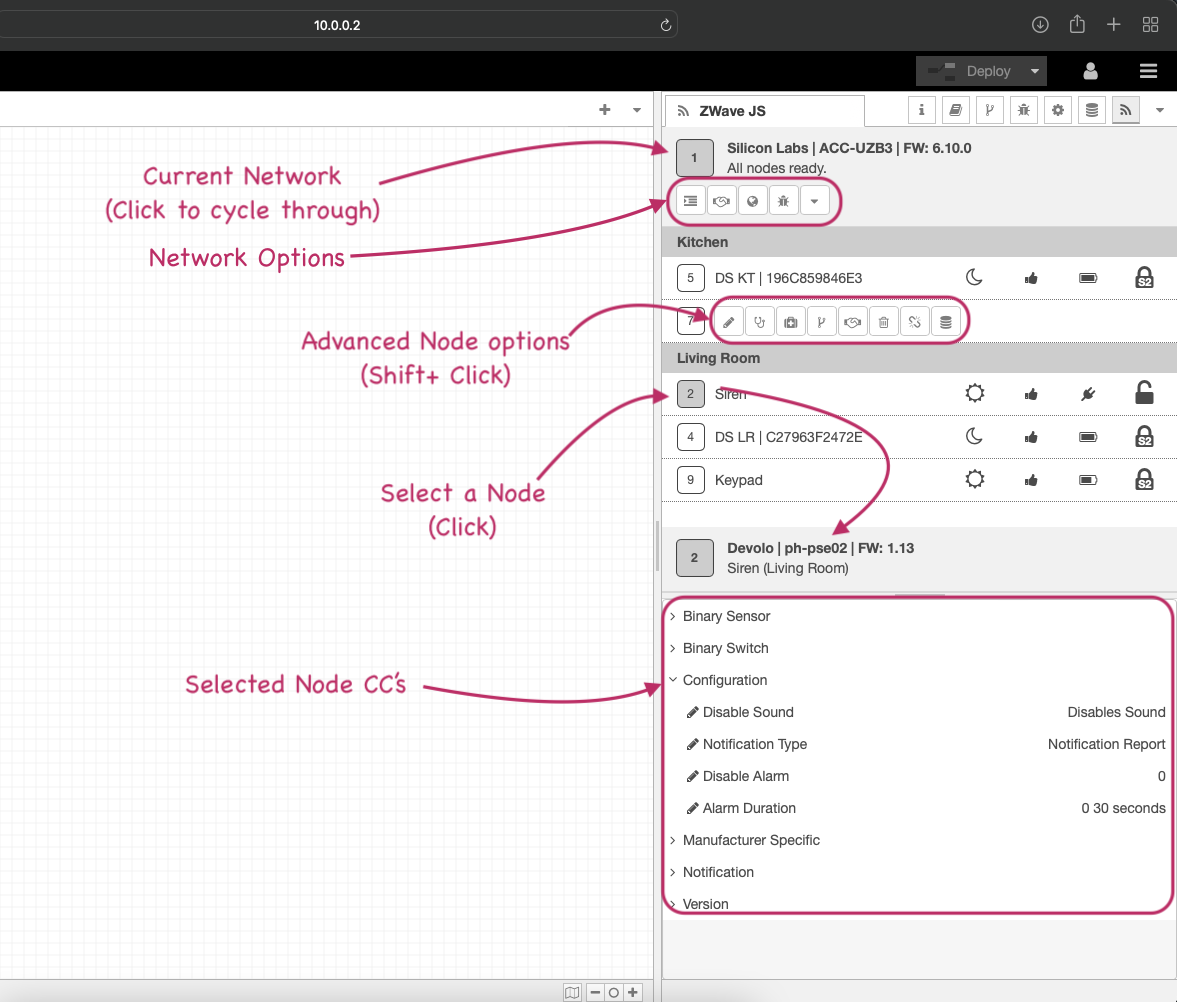Click the branch icon in advanced node options
Viewport: 1177px width, 1002px height.
821,322
